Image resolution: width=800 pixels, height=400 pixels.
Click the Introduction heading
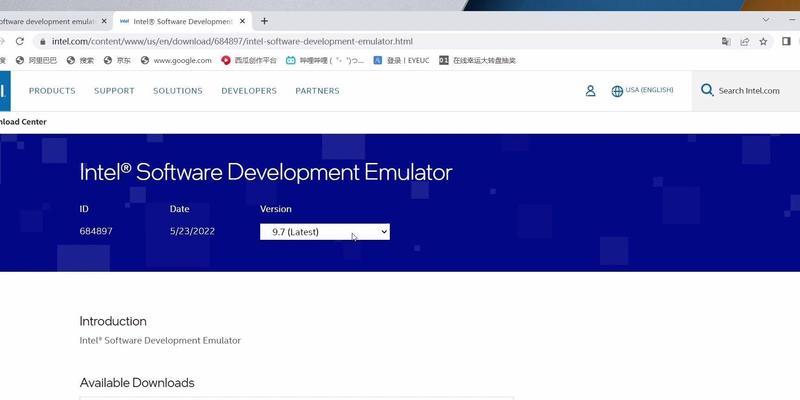113,321
